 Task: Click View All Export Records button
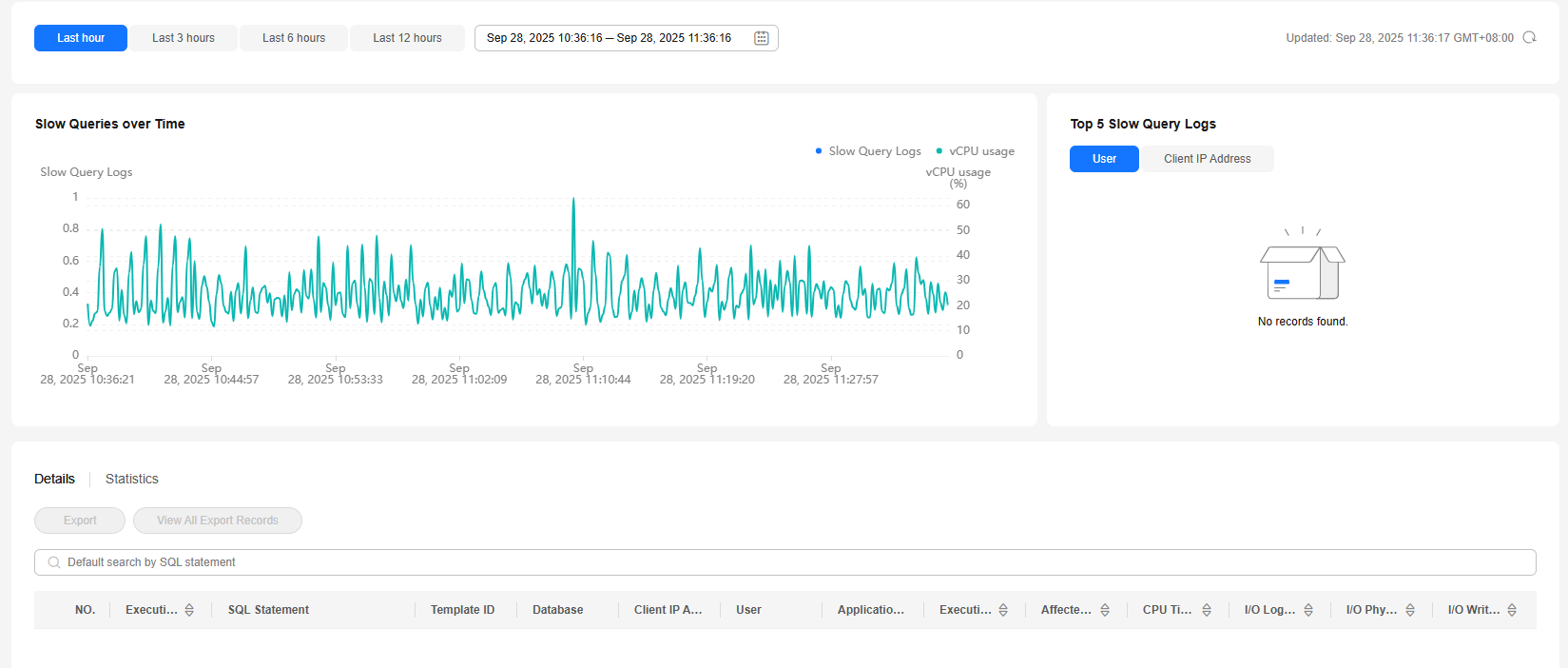coord(218,521)
